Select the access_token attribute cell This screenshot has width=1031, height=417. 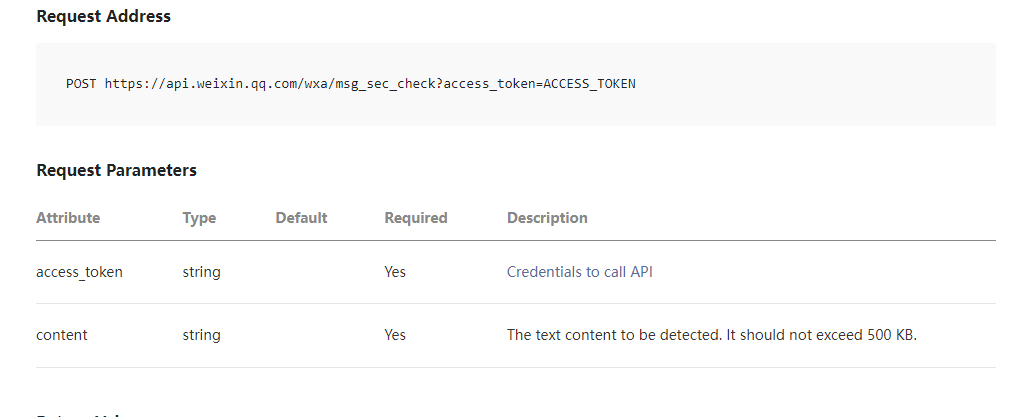coord(79,272)
